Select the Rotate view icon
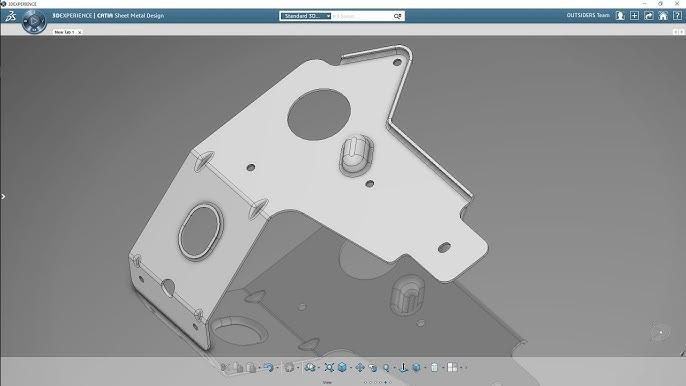 pyautogui.click(x=373, y=368)
